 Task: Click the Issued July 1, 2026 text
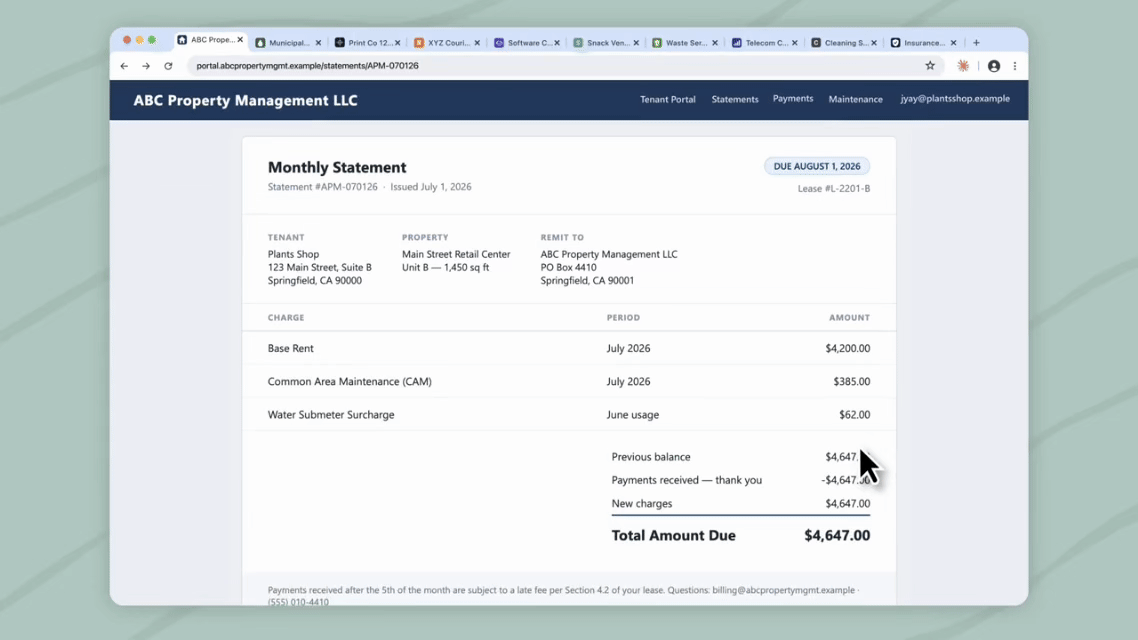(x=430, y=186)
